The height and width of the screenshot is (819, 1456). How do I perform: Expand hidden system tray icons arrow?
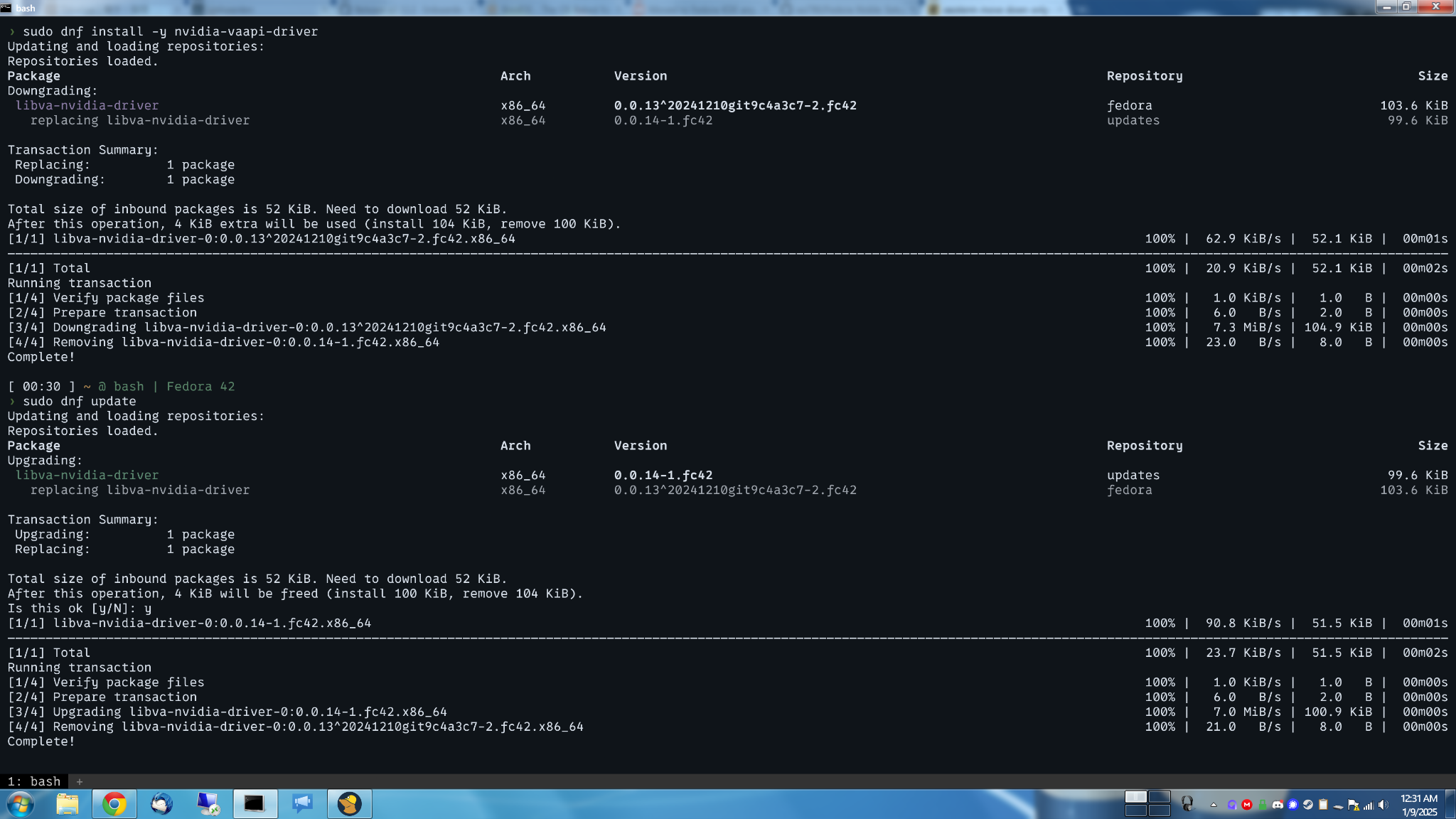[x=1214, y=805]
